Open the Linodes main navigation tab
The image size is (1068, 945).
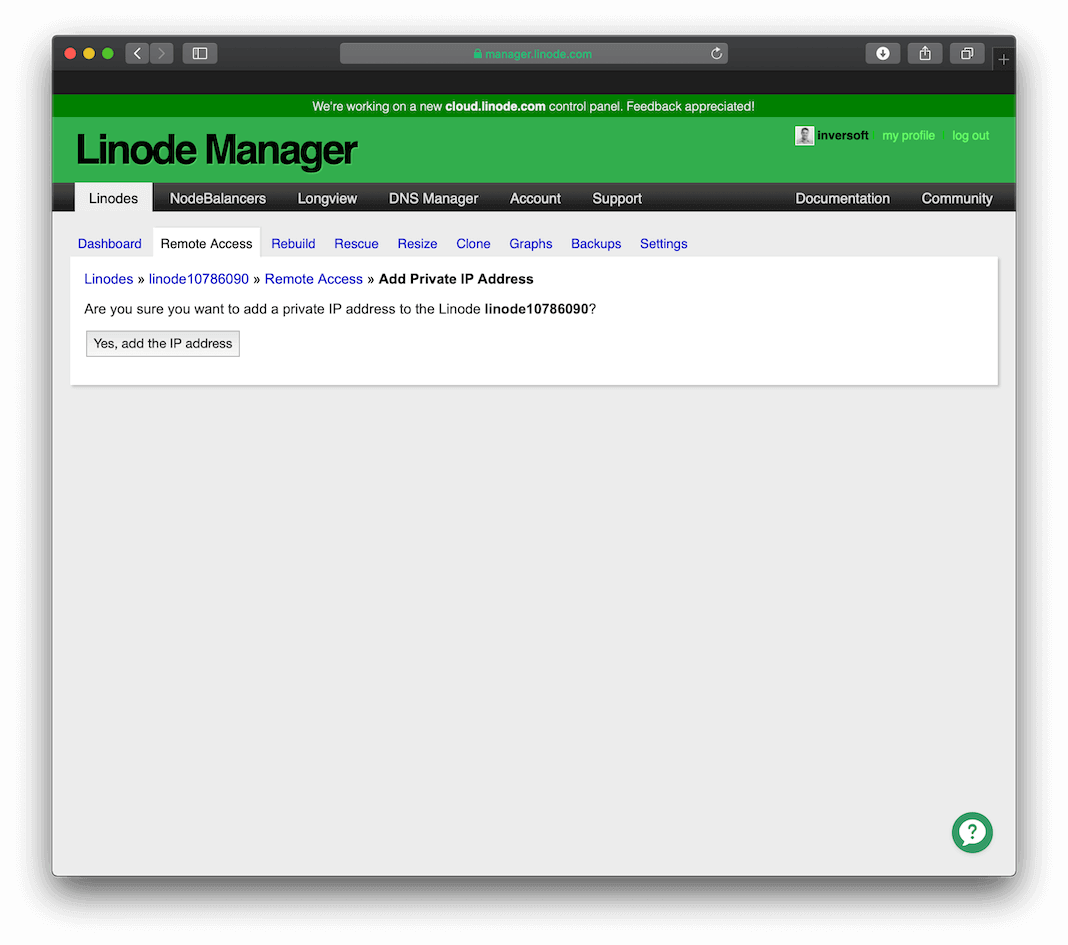point(113,198)
